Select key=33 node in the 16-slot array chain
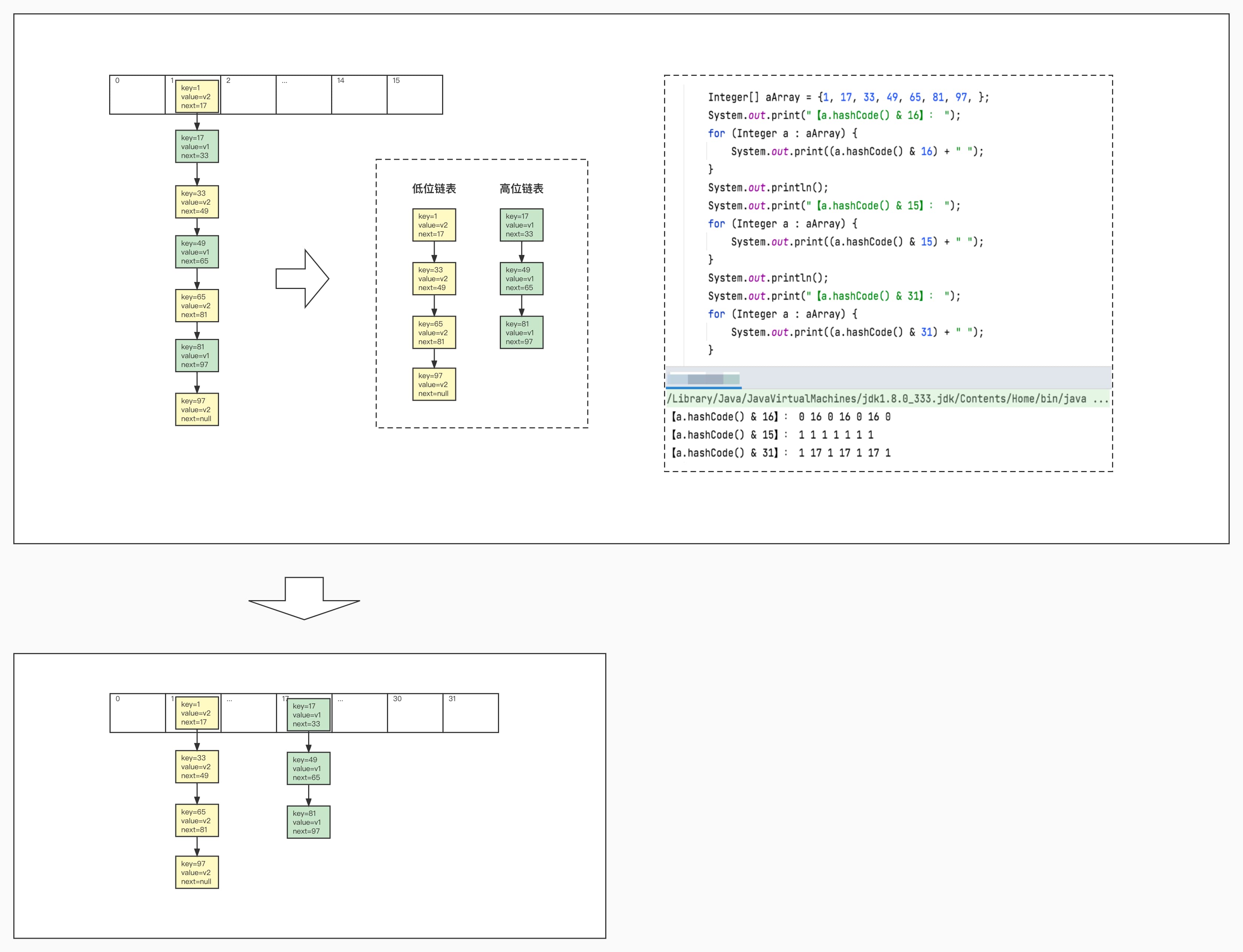 coord(196,202)
